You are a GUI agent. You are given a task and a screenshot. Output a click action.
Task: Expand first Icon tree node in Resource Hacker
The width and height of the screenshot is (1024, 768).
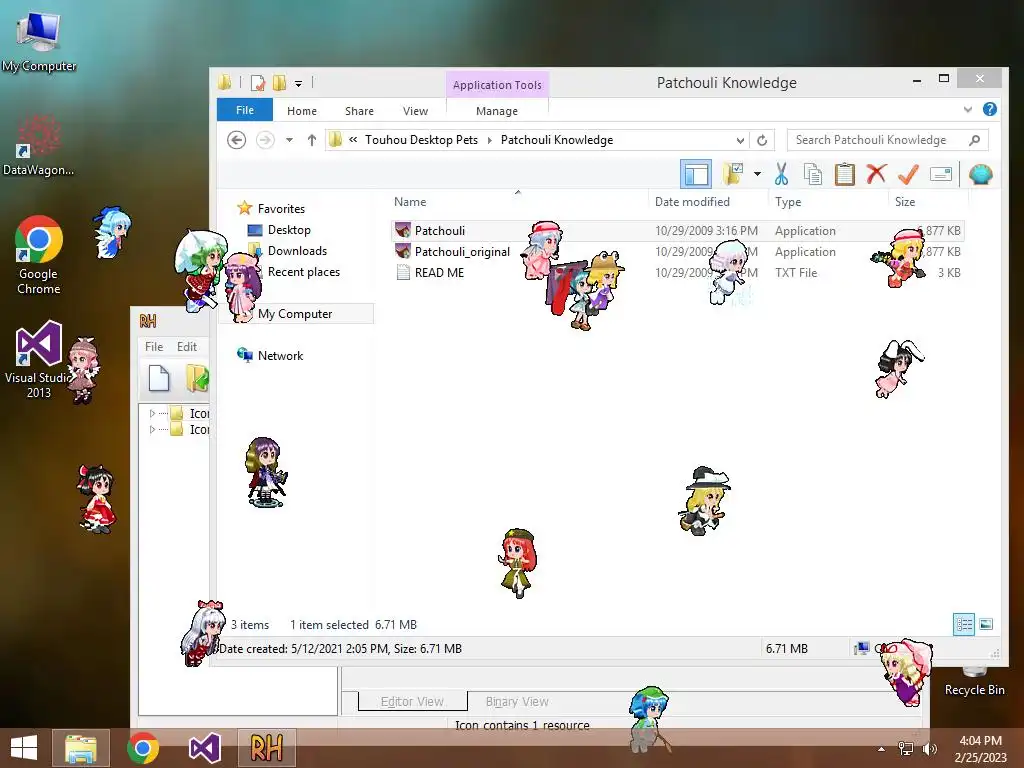click(152, 413)
